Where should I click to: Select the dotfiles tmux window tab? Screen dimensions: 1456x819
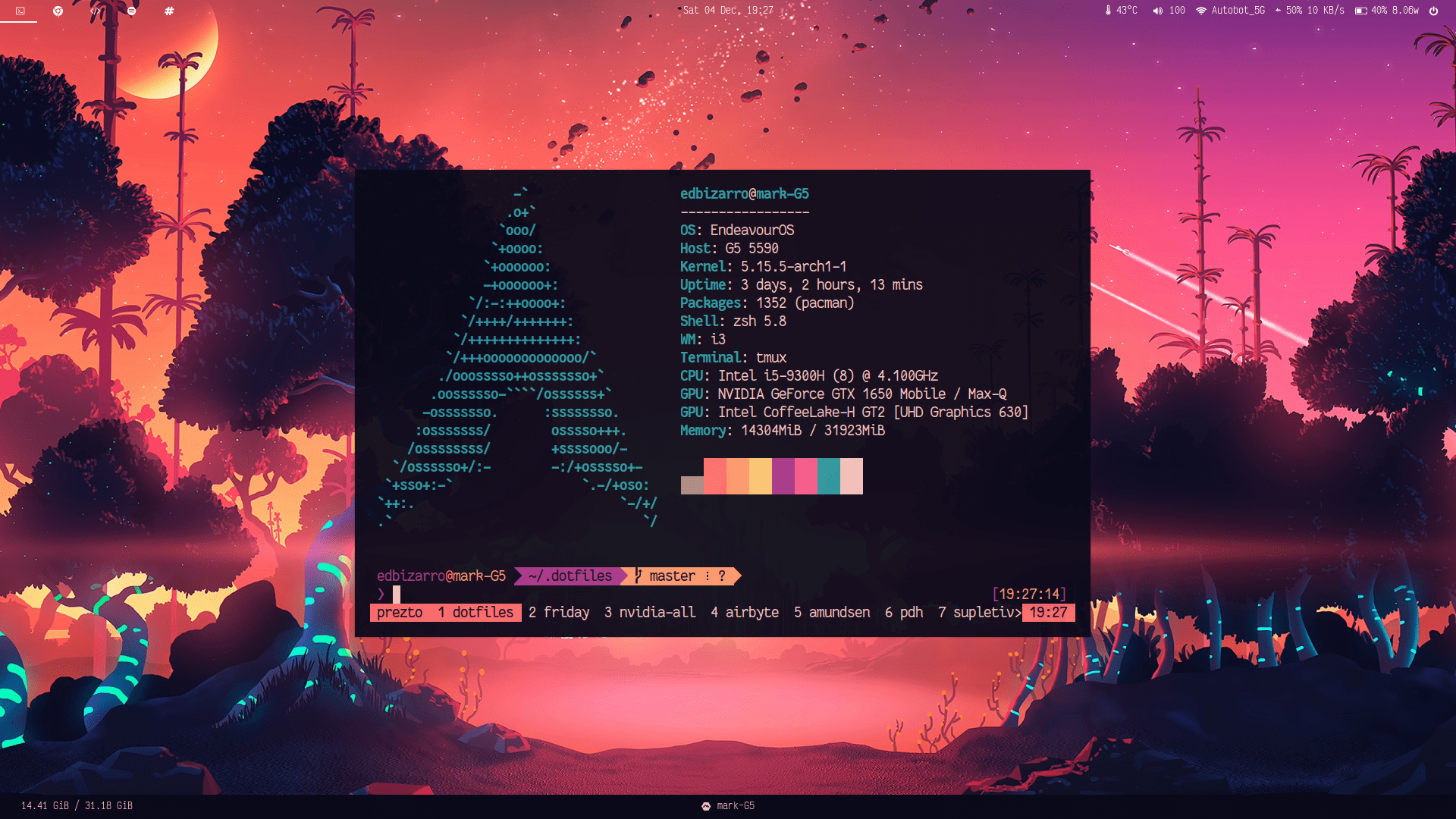pyautogui.click(x=475, y=612)
